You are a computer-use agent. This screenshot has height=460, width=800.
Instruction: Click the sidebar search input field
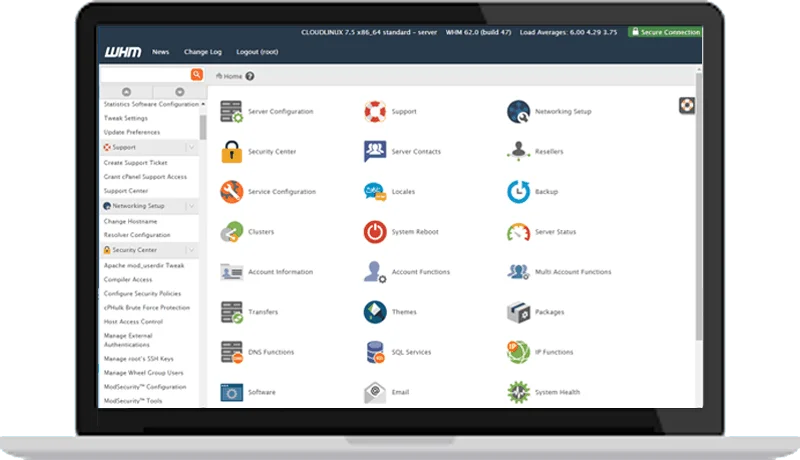point(145,75)
